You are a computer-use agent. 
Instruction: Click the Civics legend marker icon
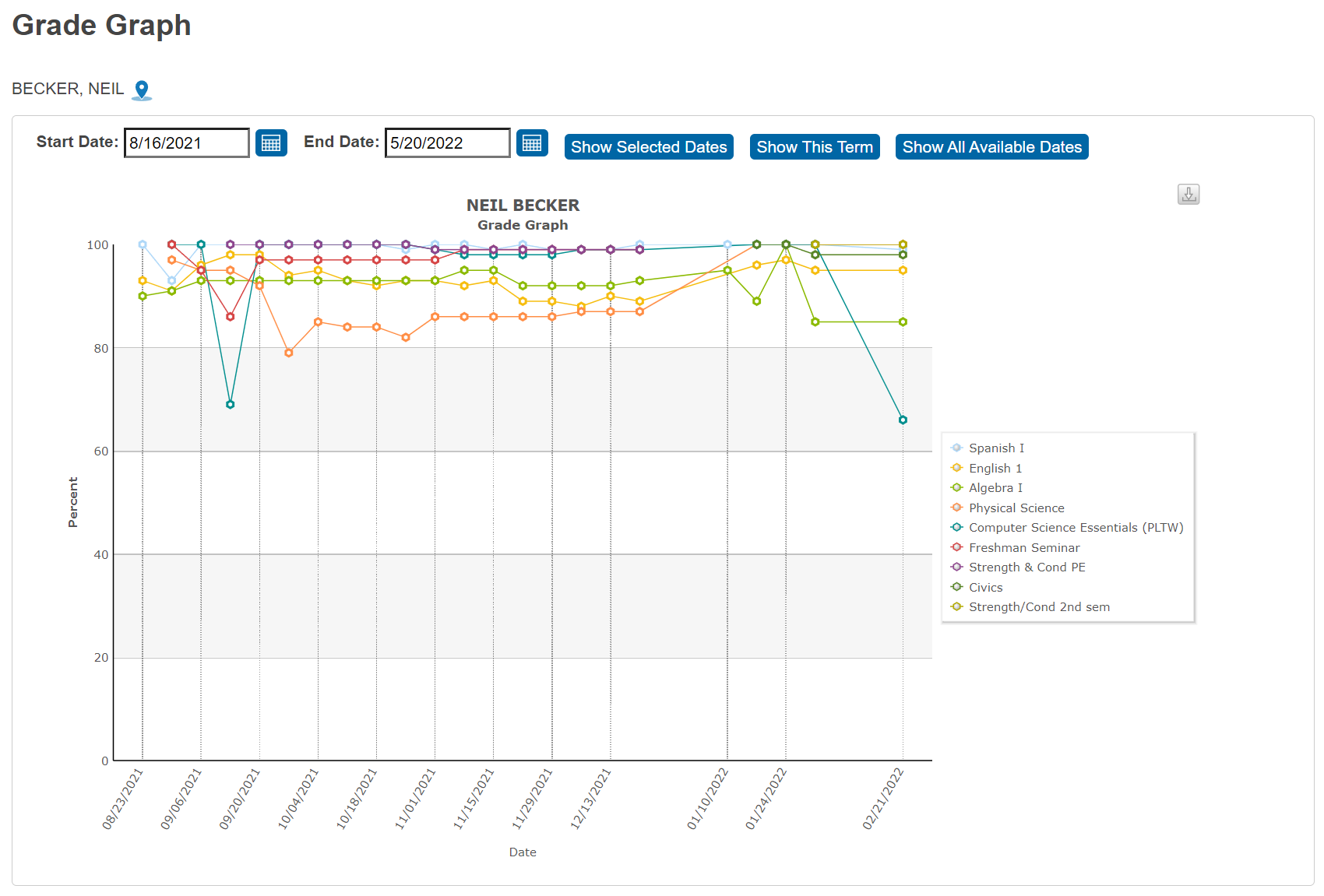[x=955, y=586]
